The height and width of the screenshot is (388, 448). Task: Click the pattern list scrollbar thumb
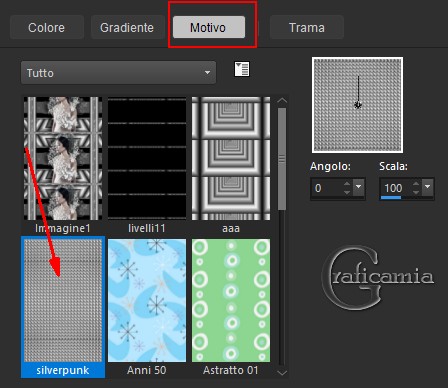(x=282, y=159)
